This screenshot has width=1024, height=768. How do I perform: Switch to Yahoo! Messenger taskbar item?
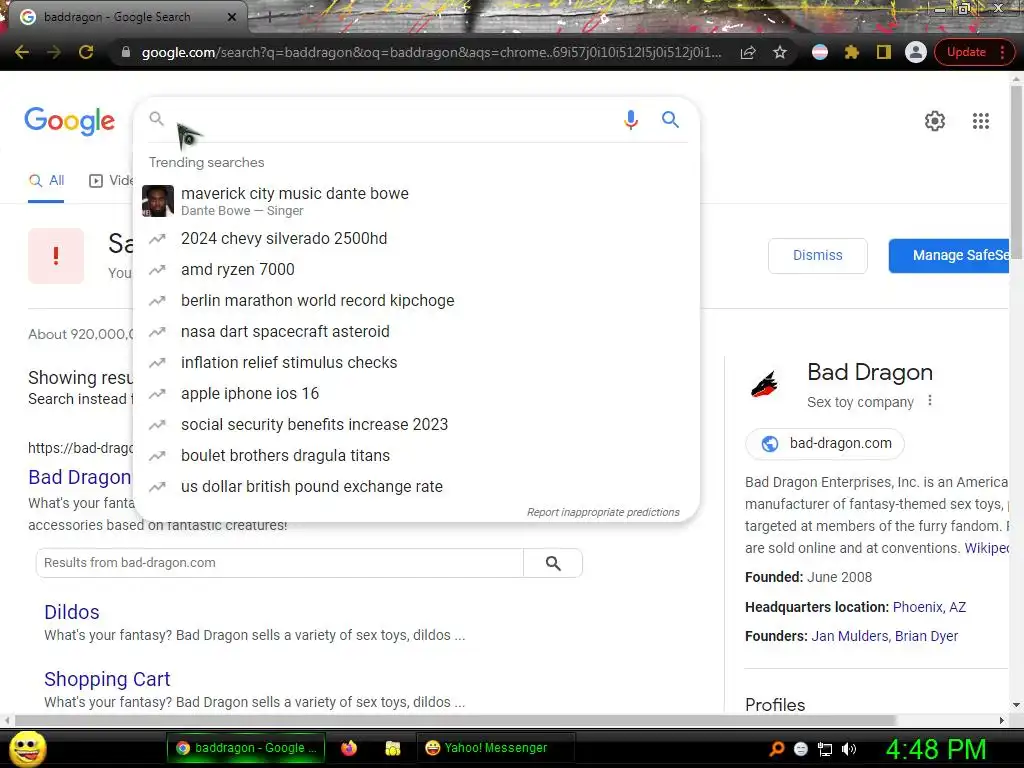point(496,748)
